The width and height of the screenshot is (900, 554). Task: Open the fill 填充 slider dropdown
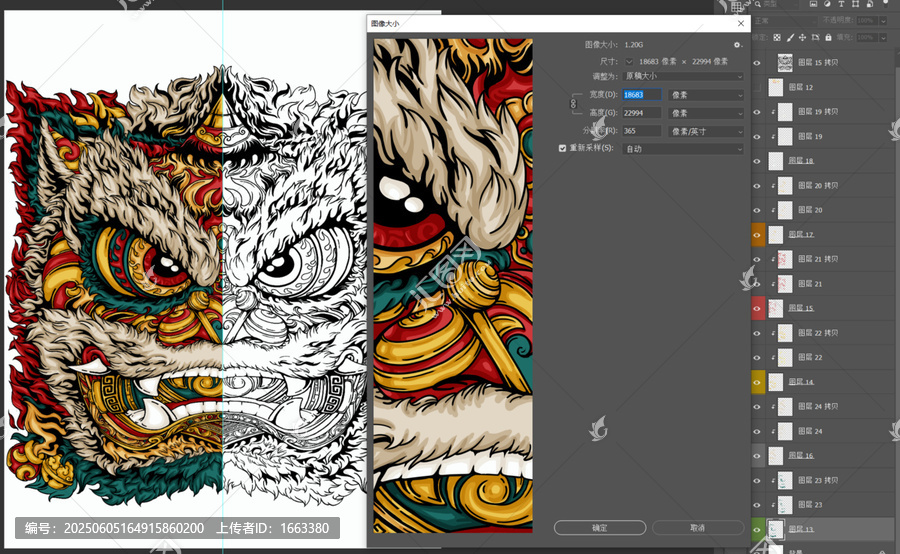883,37
